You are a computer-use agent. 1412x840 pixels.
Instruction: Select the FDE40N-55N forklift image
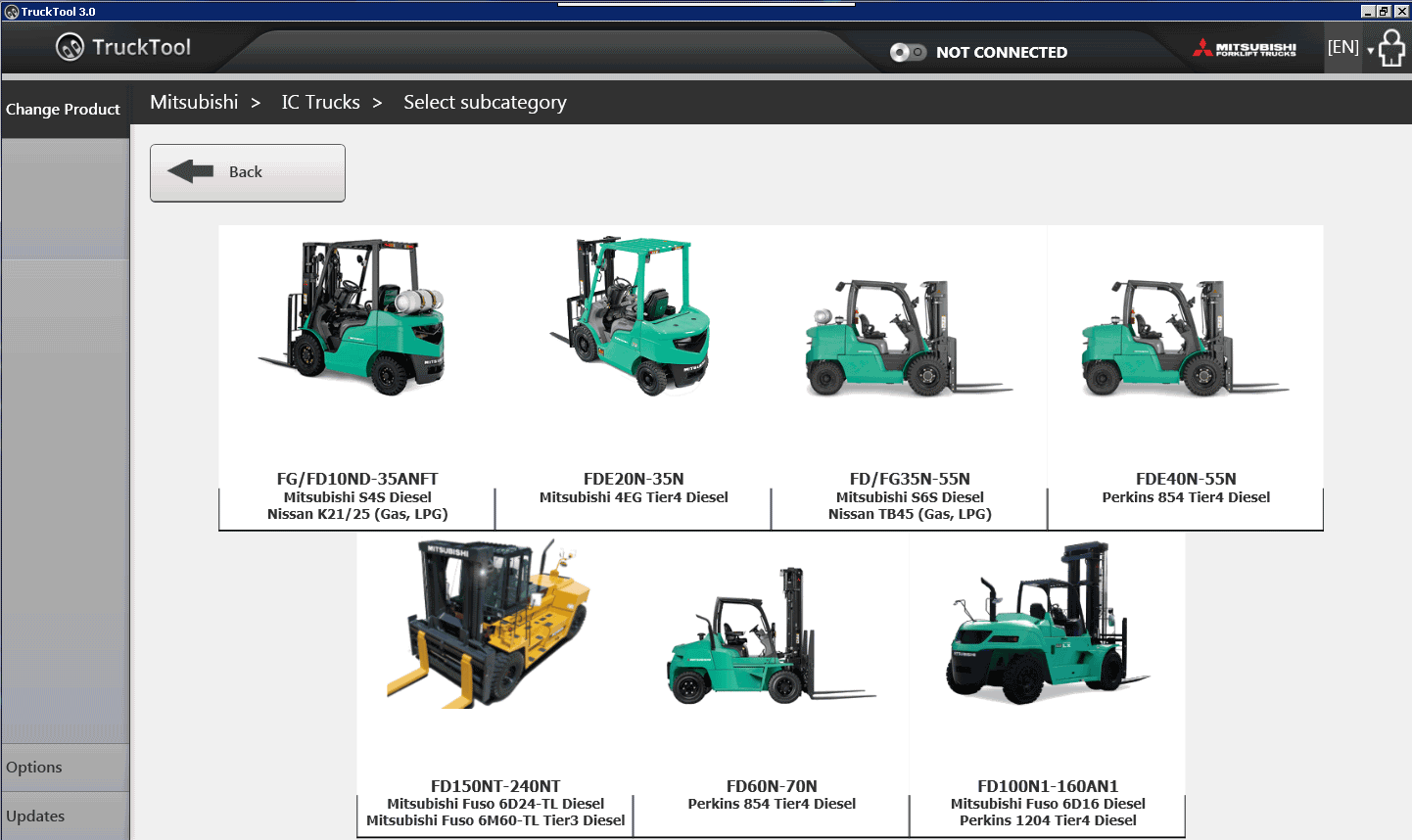1185,338
